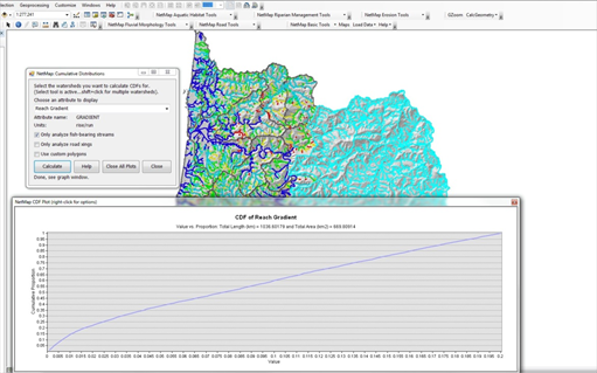Viewport: 597px width, 373px height.
Task: Click the map scale input box
Action: pos(42,15)
